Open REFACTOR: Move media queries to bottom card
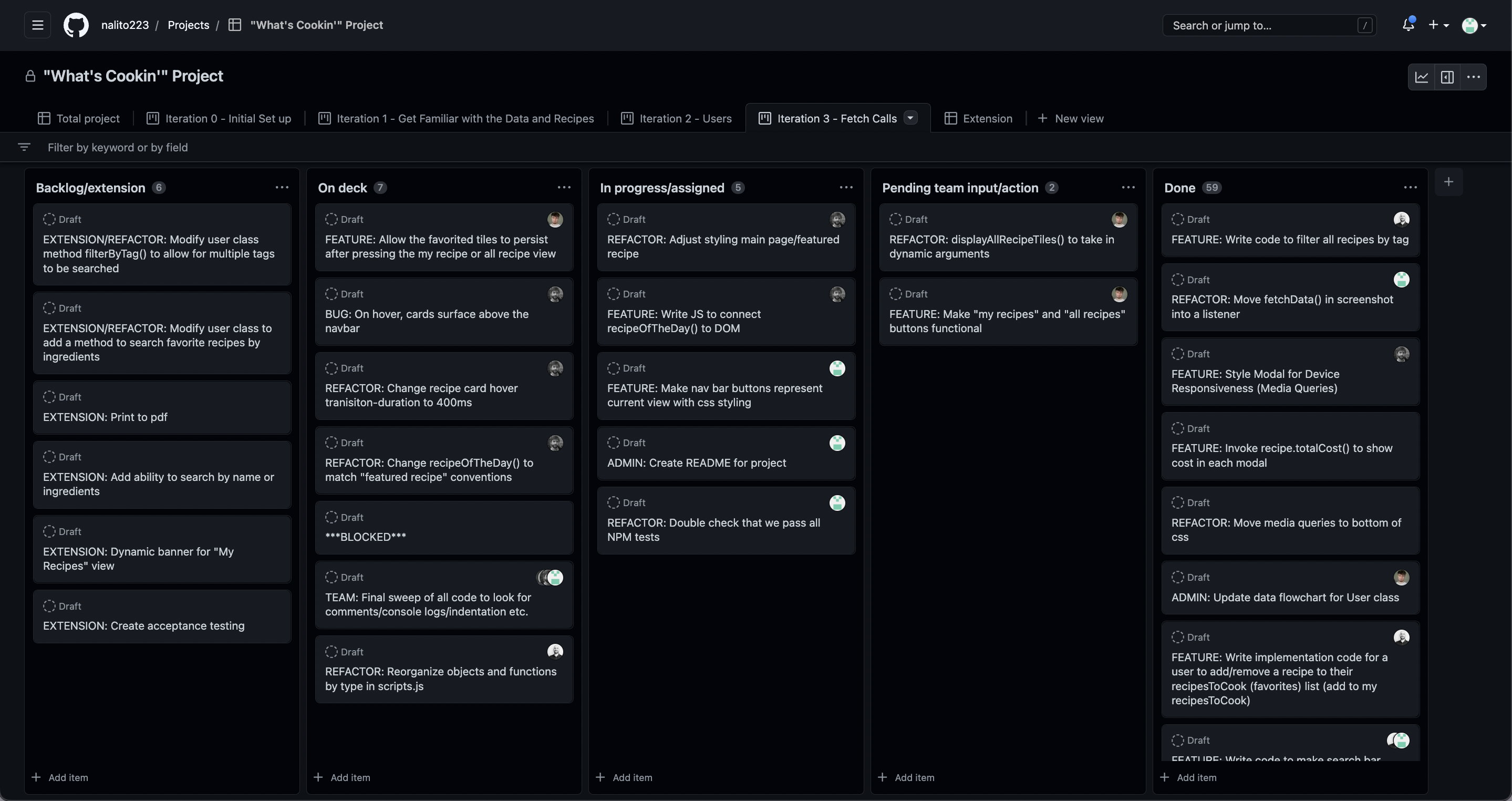This screenshot has height=801, width=1512. pos(1291,520)
